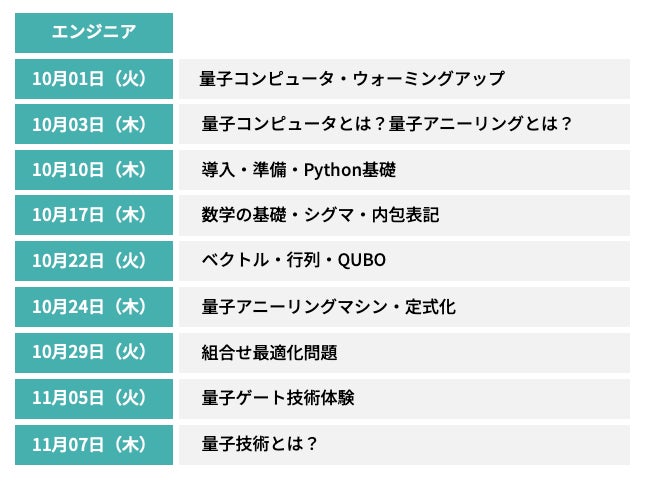Image resolution: width=650 pixels, height=482 pixels.
Task: Select the 10月01日（火） date cell
Action: [x=94, y=79]
